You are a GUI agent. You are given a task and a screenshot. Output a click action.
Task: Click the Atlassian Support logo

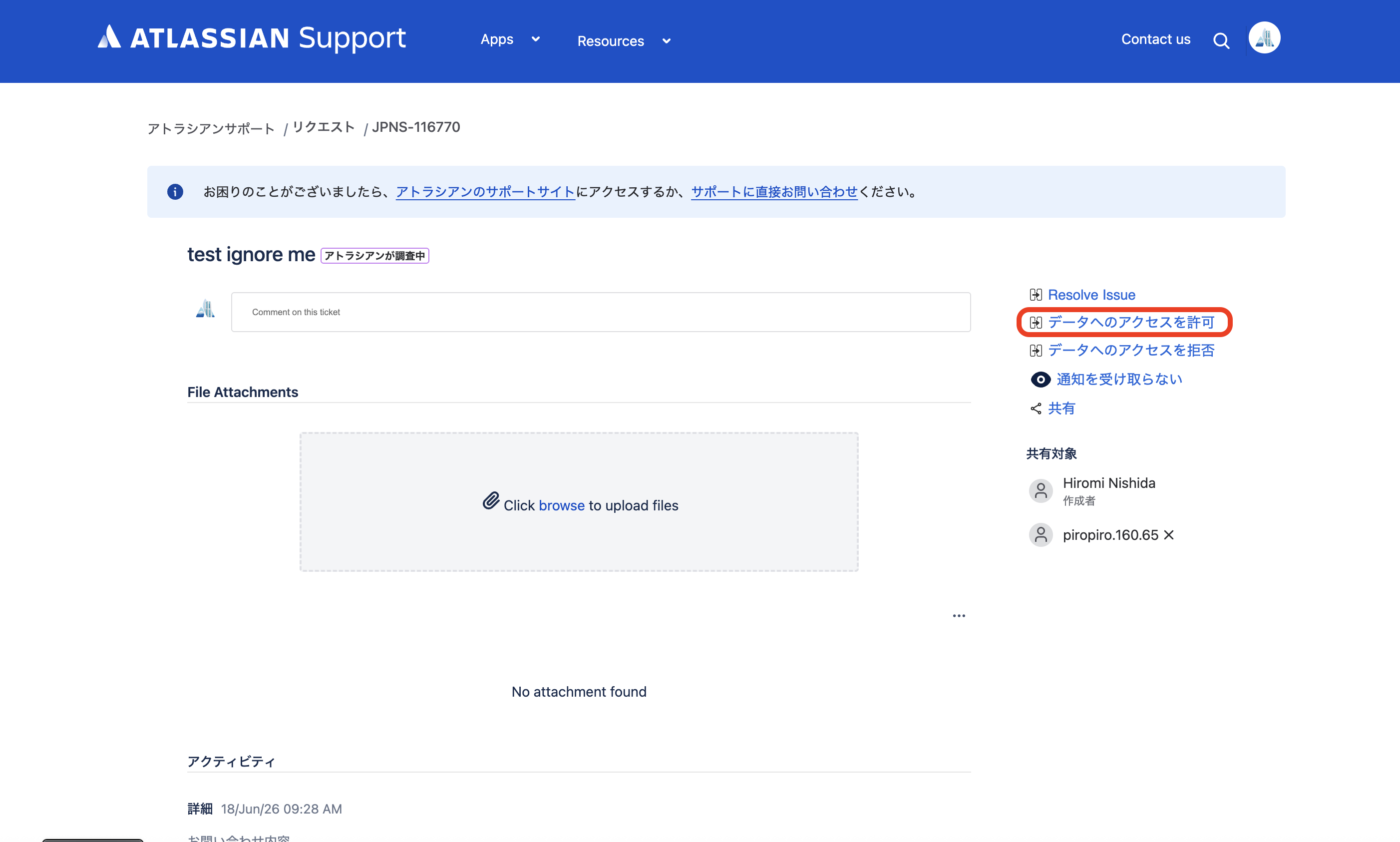tap(252, 38)
